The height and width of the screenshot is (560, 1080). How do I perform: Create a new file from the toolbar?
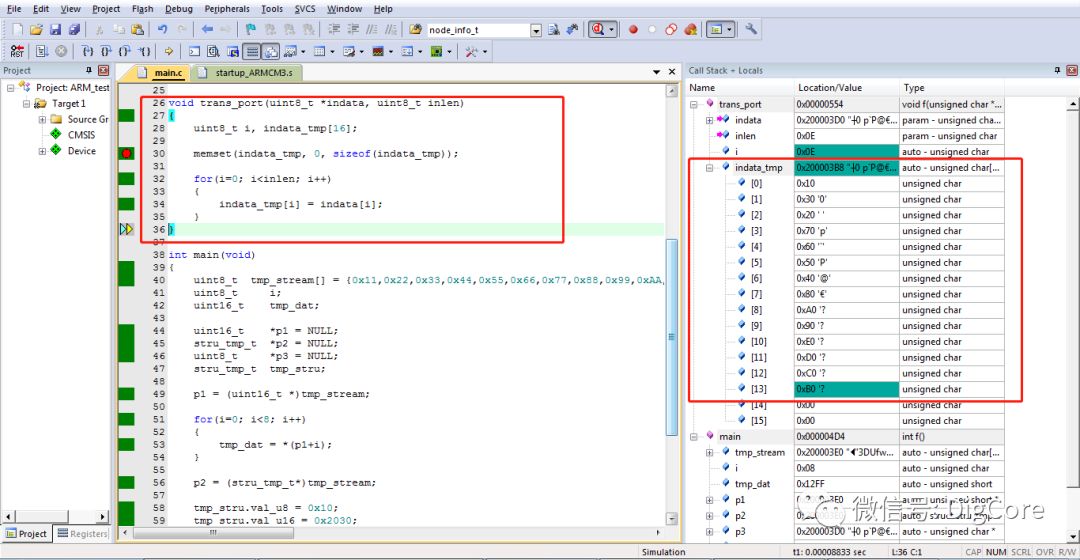(x=17, y=30)
